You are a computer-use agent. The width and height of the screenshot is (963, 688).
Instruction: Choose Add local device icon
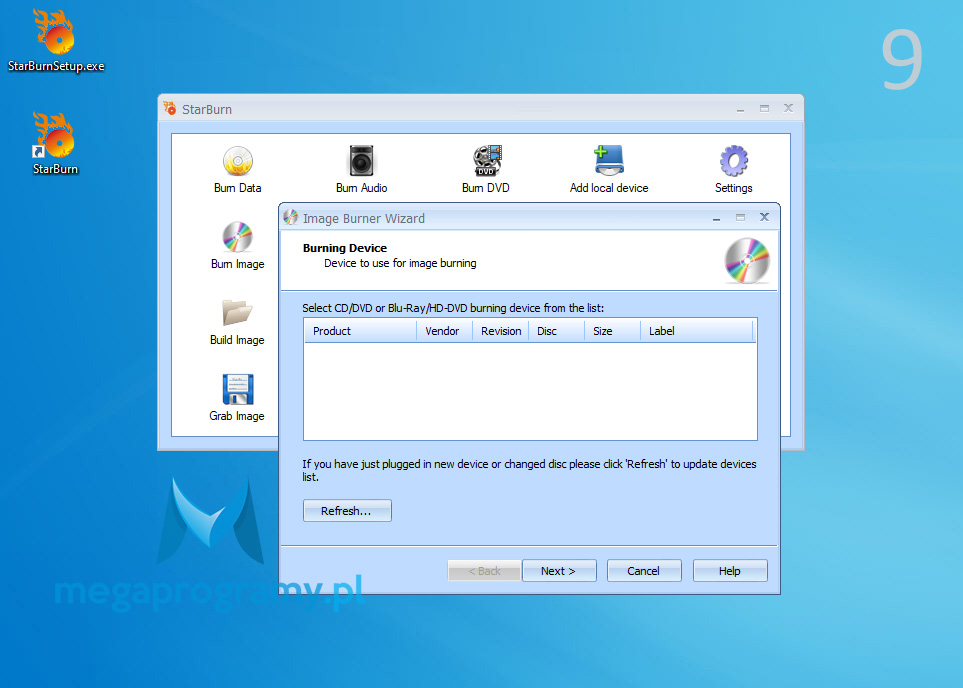pos(609,170)
